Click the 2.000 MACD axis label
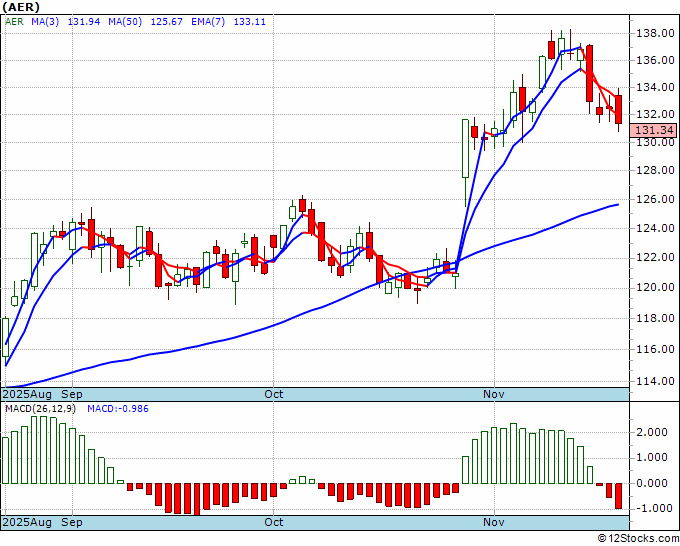Image resolution: width=680 pixels, height=546 pixels. 653,432
